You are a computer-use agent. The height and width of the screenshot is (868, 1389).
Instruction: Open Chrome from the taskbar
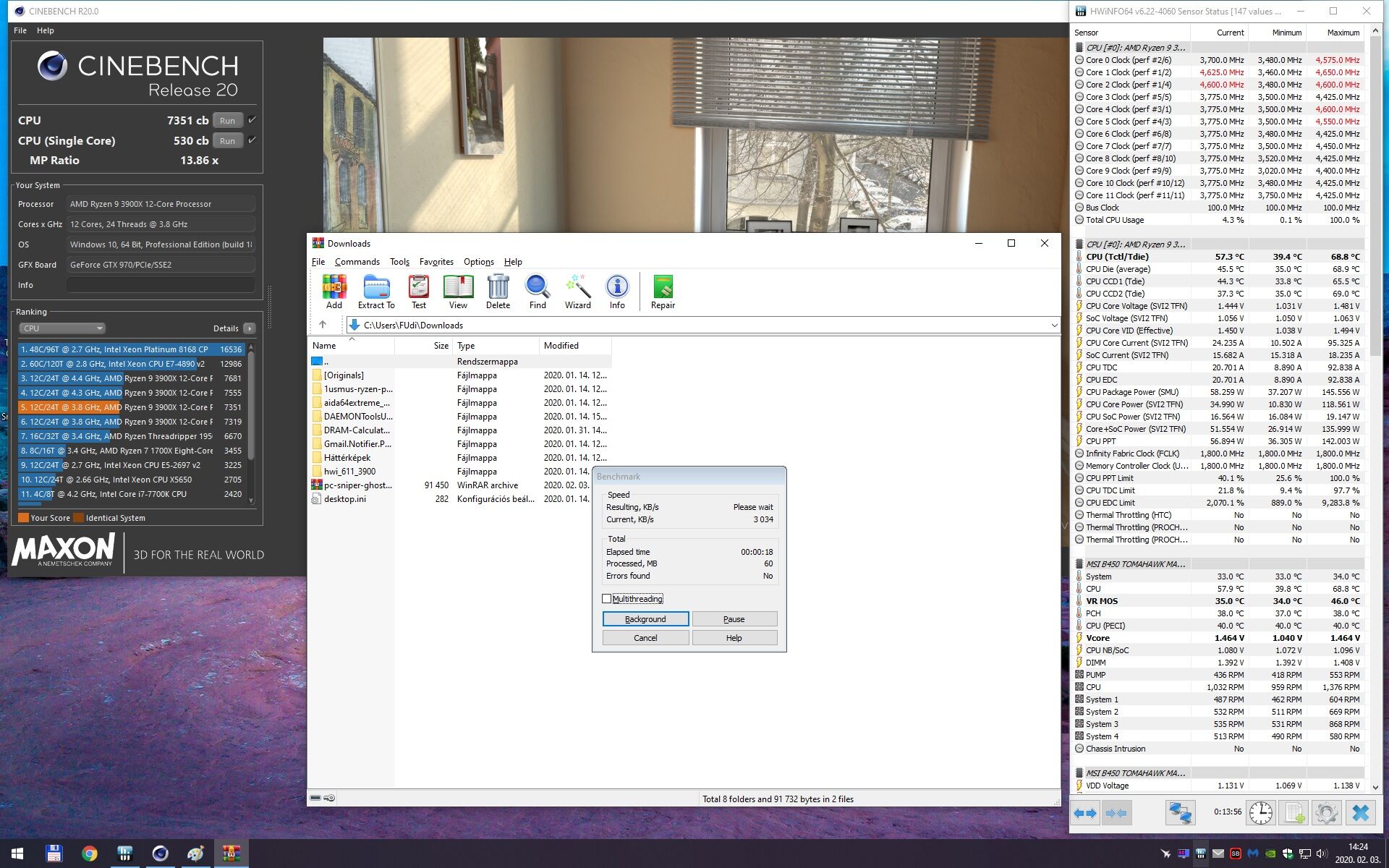coord(89,854)
